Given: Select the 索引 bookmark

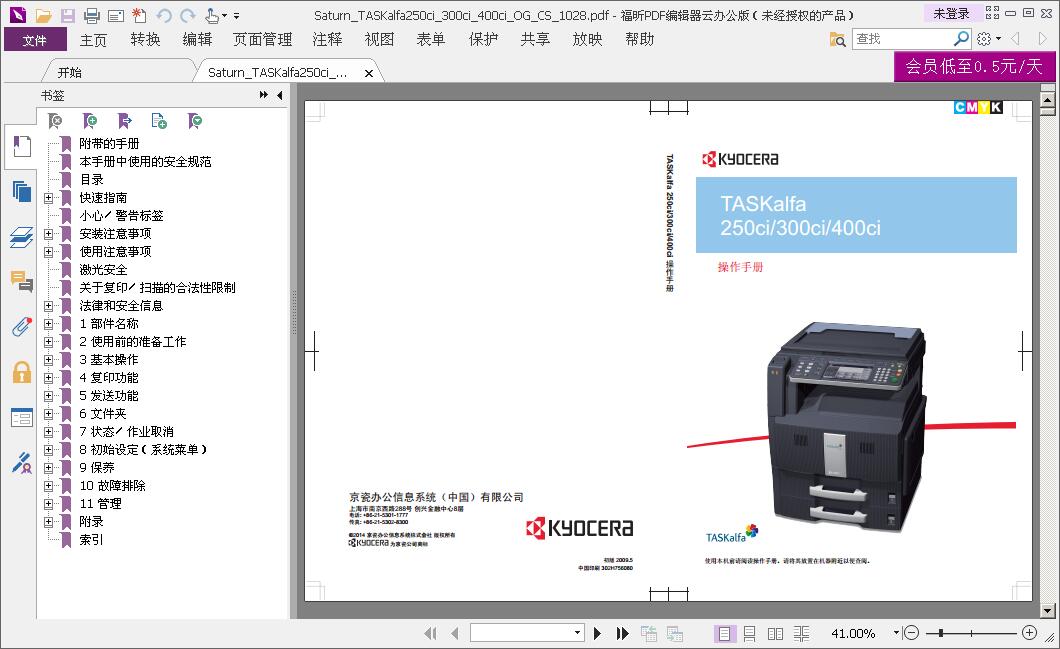Looking at the screenshot, I should pyautogui.click(x=91, y=539).
